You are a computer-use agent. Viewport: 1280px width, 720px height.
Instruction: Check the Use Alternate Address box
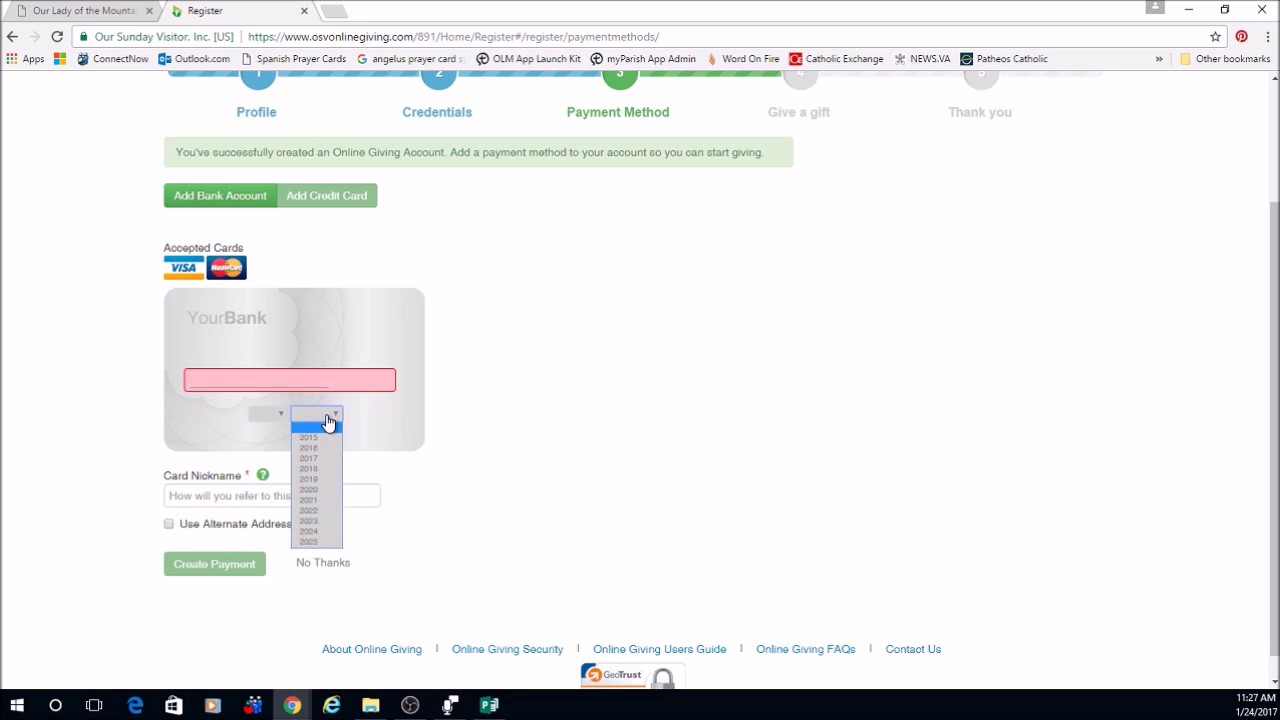click(x=169, y=524)
